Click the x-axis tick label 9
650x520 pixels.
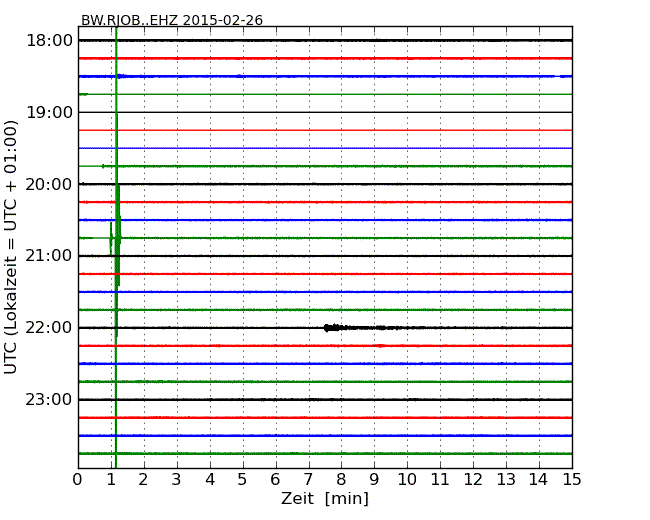pos(374,480)
